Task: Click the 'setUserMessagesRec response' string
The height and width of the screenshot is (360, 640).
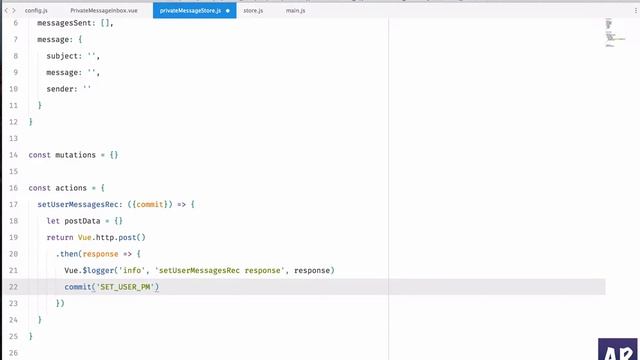Action: pyautogui.click(x=220, y=270)
